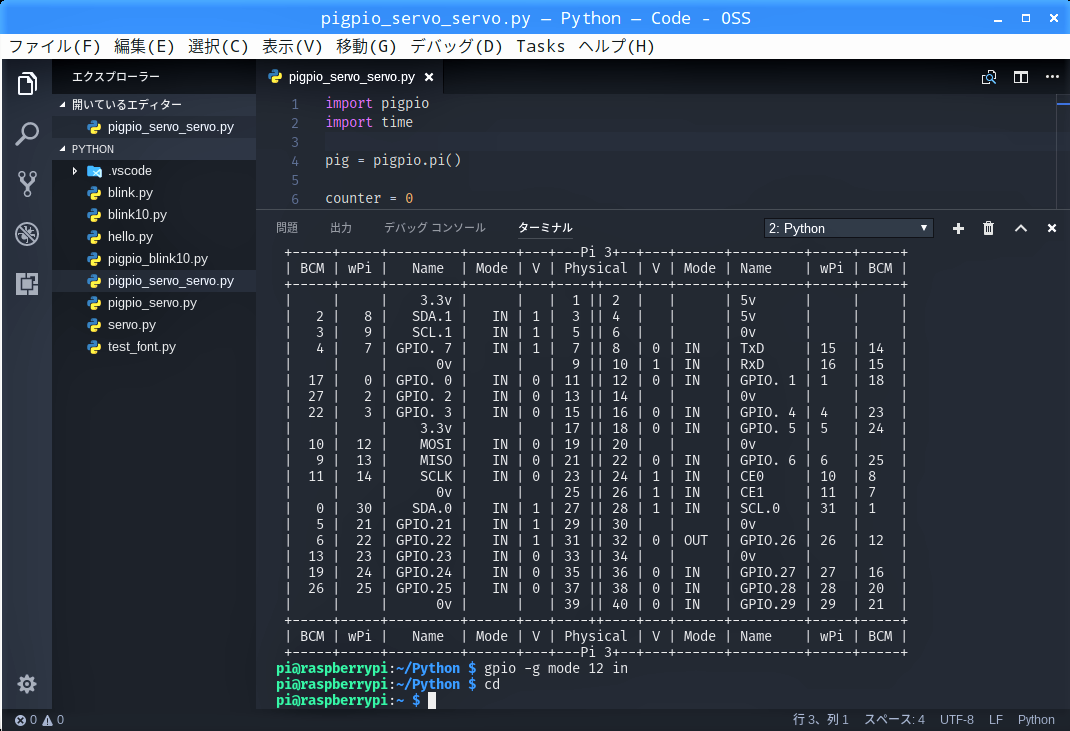Screen dimensions: 1070x731
Task: Open the Manage gear menu
Action: point(27,684)
